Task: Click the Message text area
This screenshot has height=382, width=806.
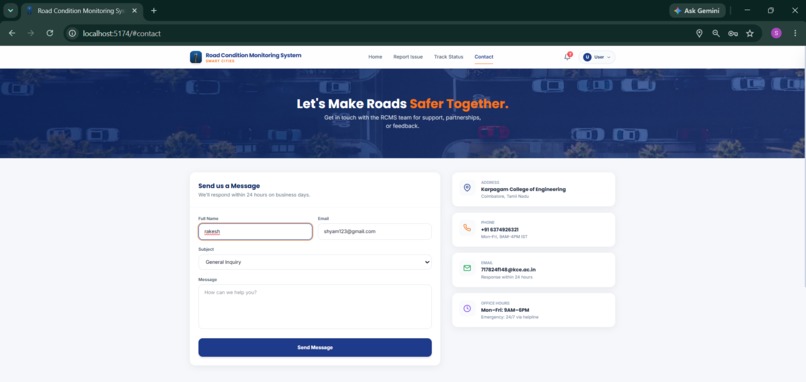Action: click(x=315, y=306)
